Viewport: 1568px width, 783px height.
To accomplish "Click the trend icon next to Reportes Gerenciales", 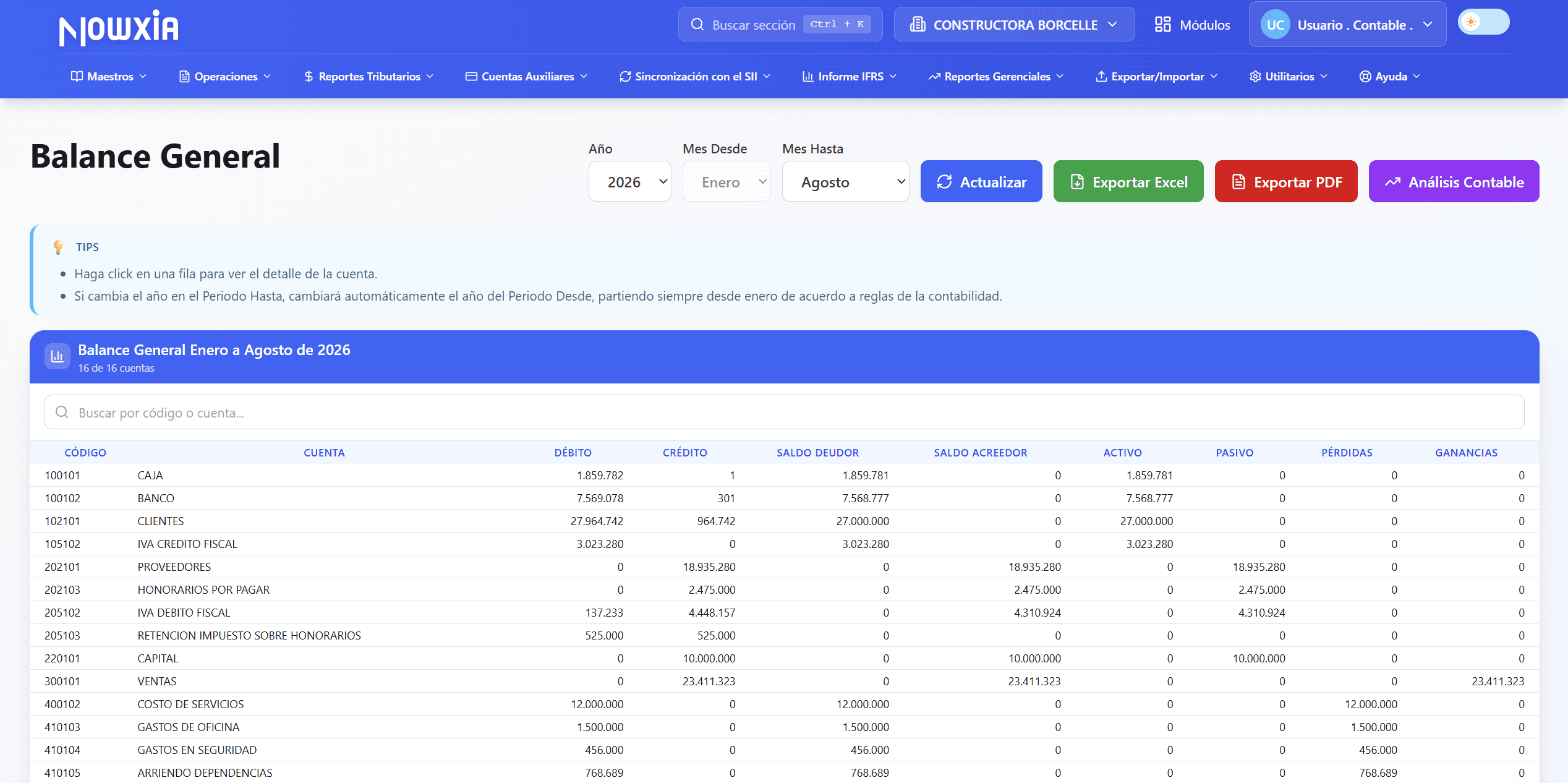I will pos(934,76).
